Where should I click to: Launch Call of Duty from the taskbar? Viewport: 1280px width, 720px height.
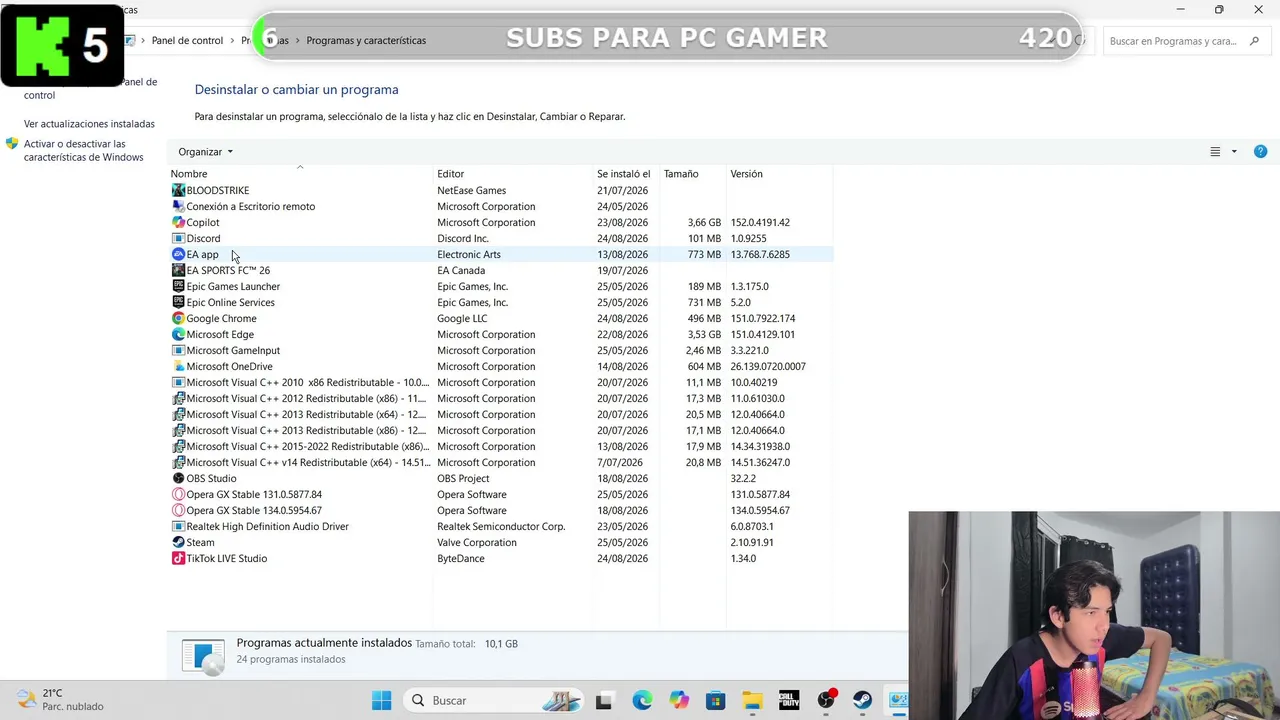pyautogui.click(x=789, y=700)
